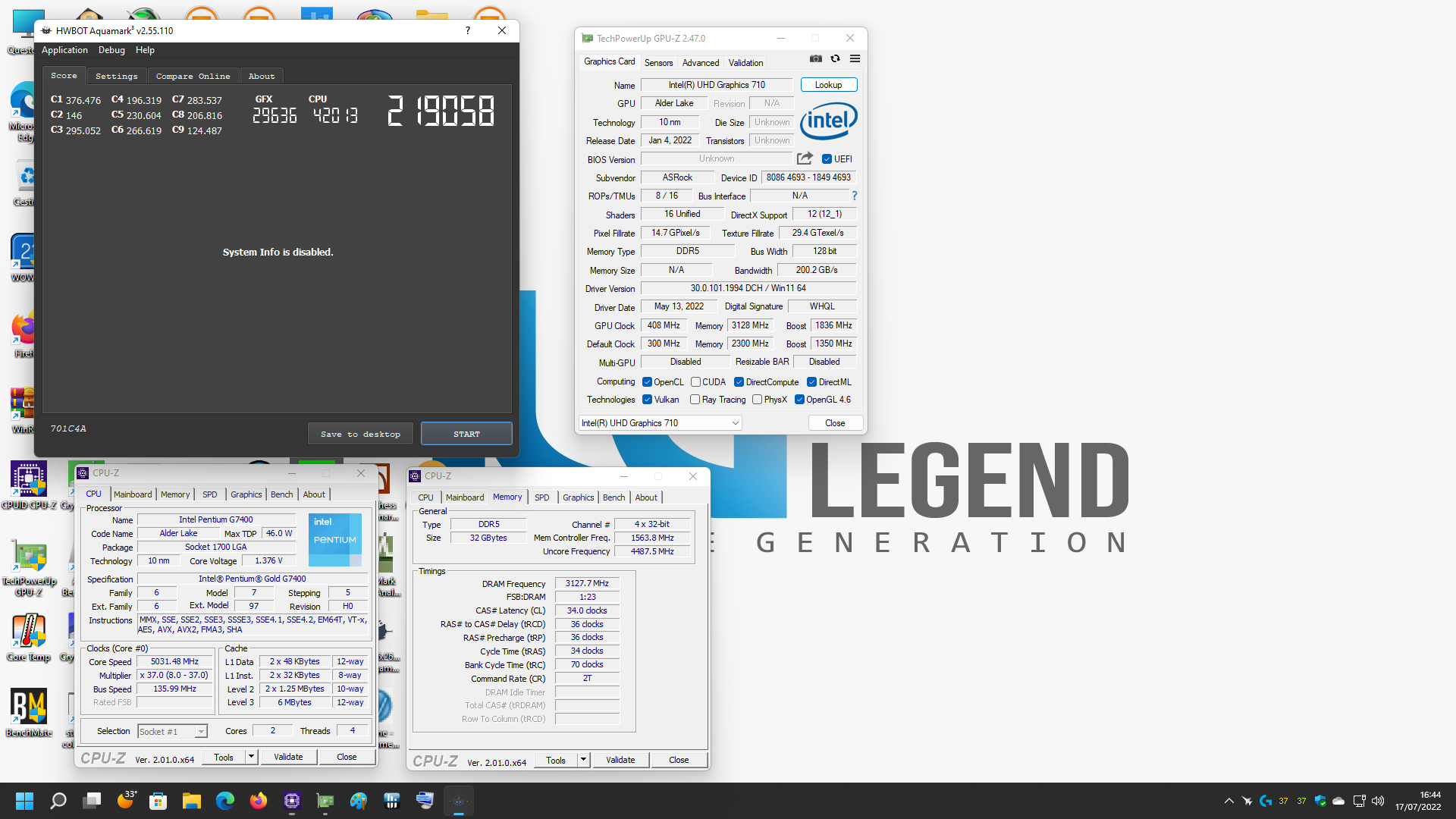This screenshot has height=819, width=1456.
Task: Open Paint from the taskbar
Action: pyautogui.click(x=359, y=801)
